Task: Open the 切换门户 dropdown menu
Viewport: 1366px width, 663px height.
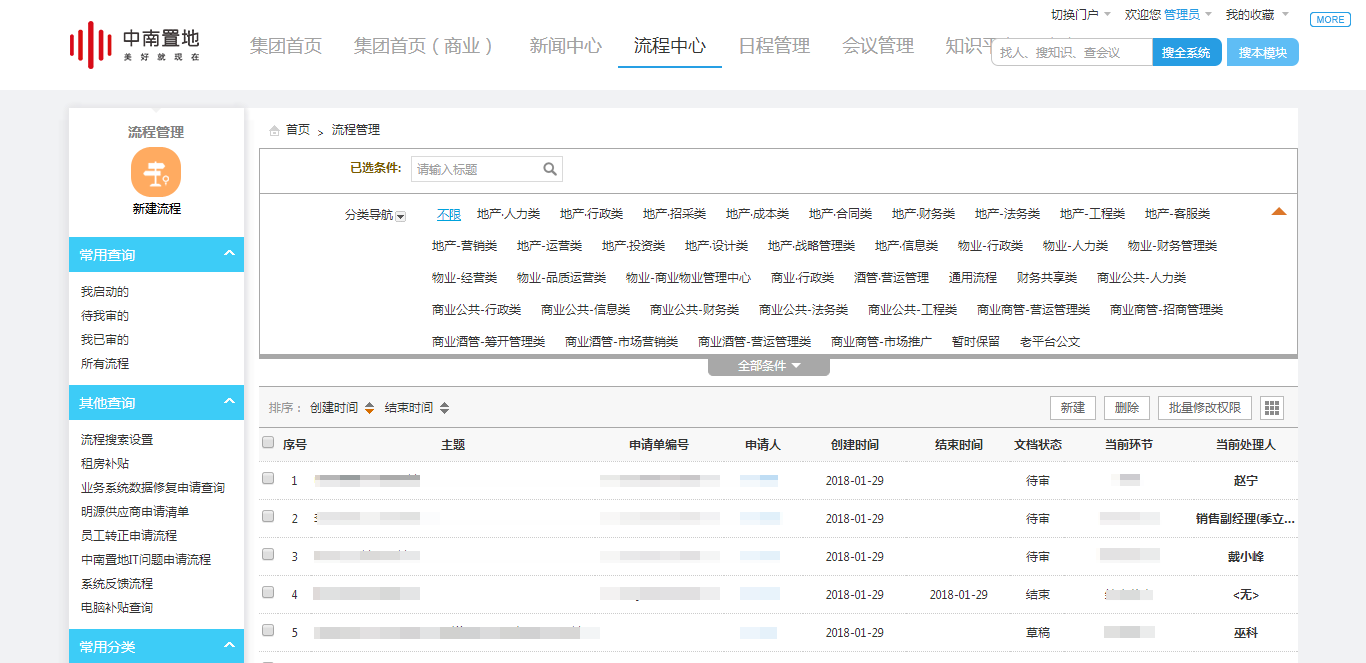Action: (1080, 15)
